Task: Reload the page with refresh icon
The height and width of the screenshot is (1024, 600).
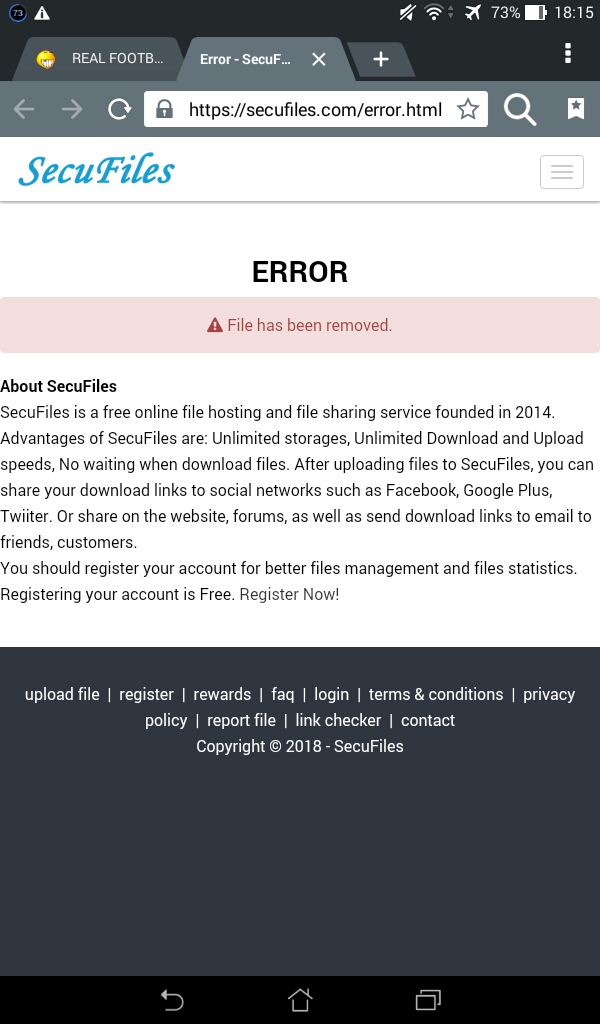Action: (119, 109)
